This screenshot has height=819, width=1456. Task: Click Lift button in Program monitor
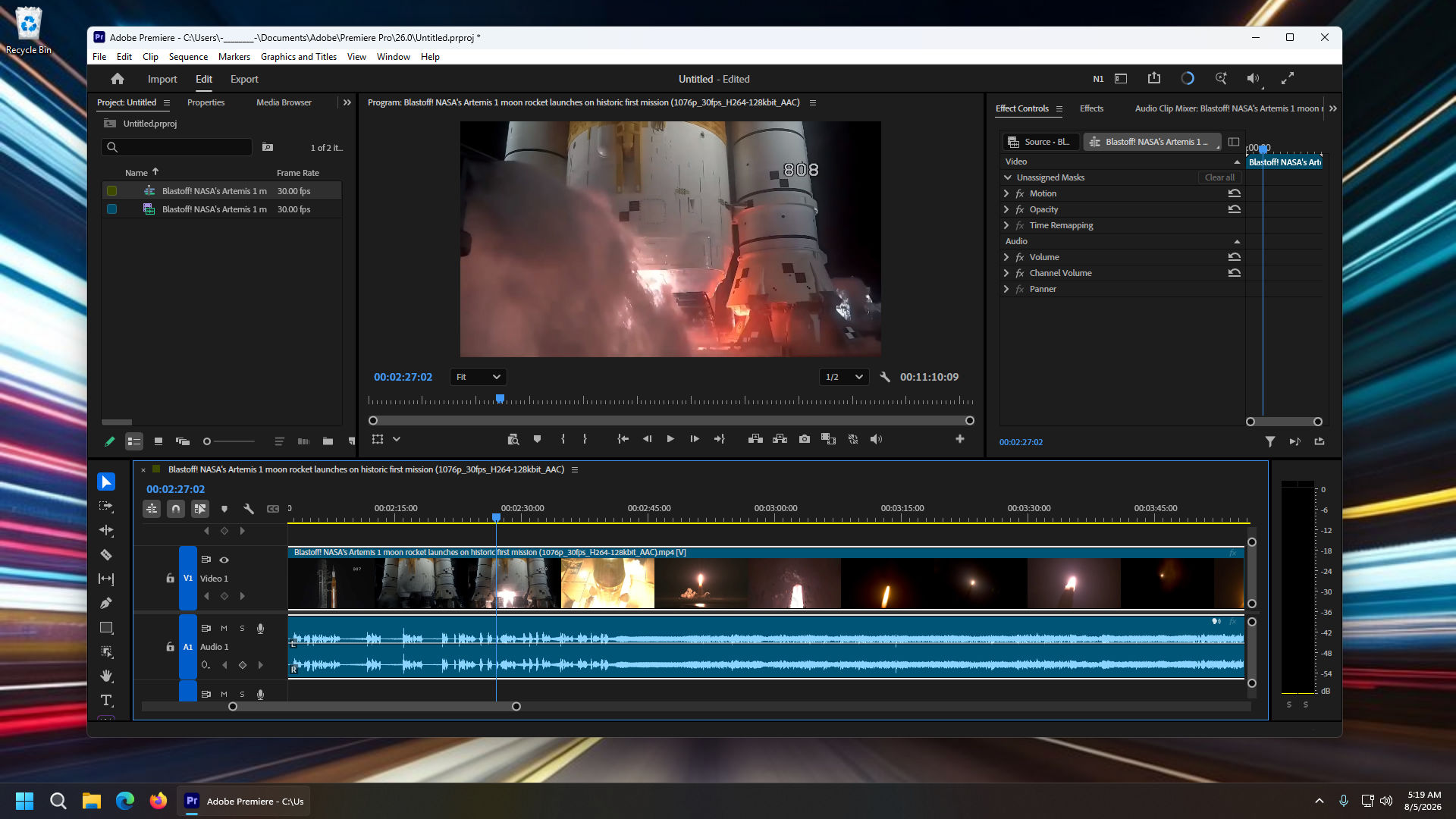755,439
